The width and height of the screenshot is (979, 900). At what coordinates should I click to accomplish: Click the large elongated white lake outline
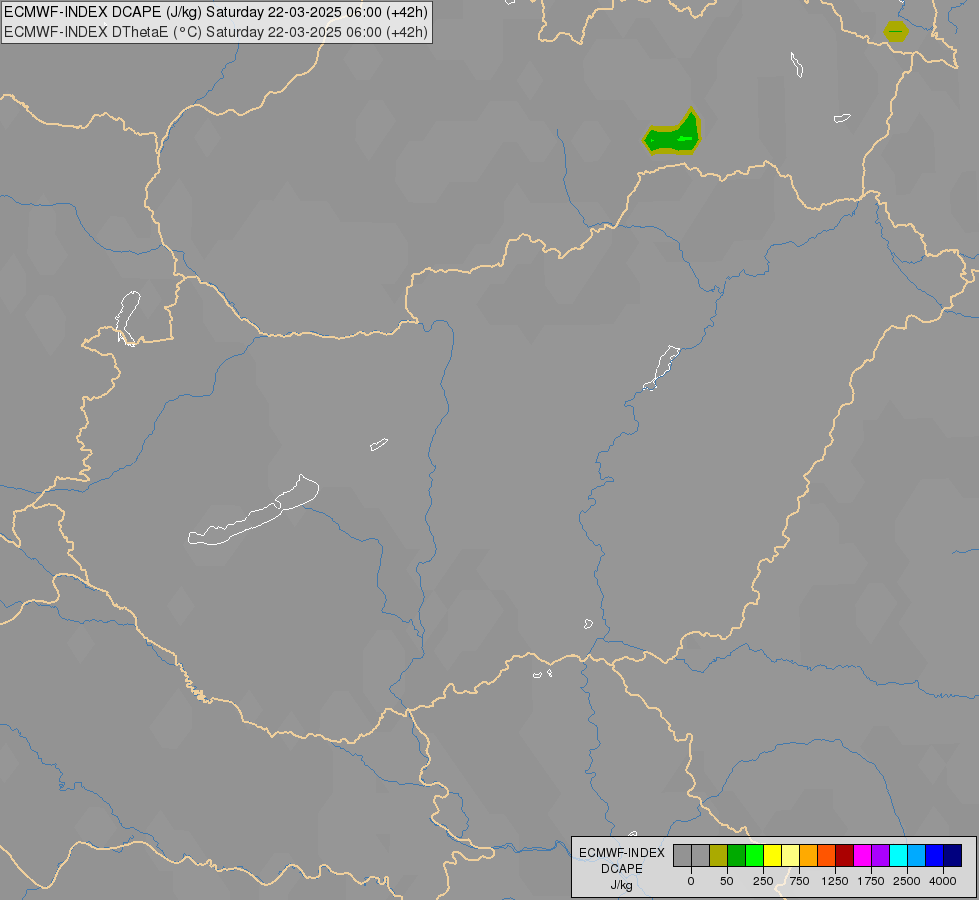click(253, 510)
